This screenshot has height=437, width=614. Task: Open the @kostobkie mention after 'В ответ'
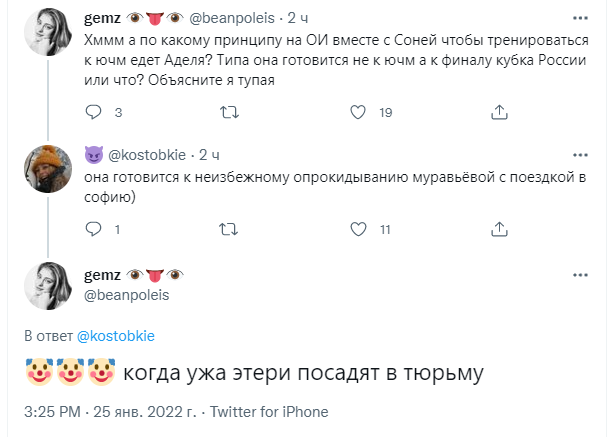point(115,335)
